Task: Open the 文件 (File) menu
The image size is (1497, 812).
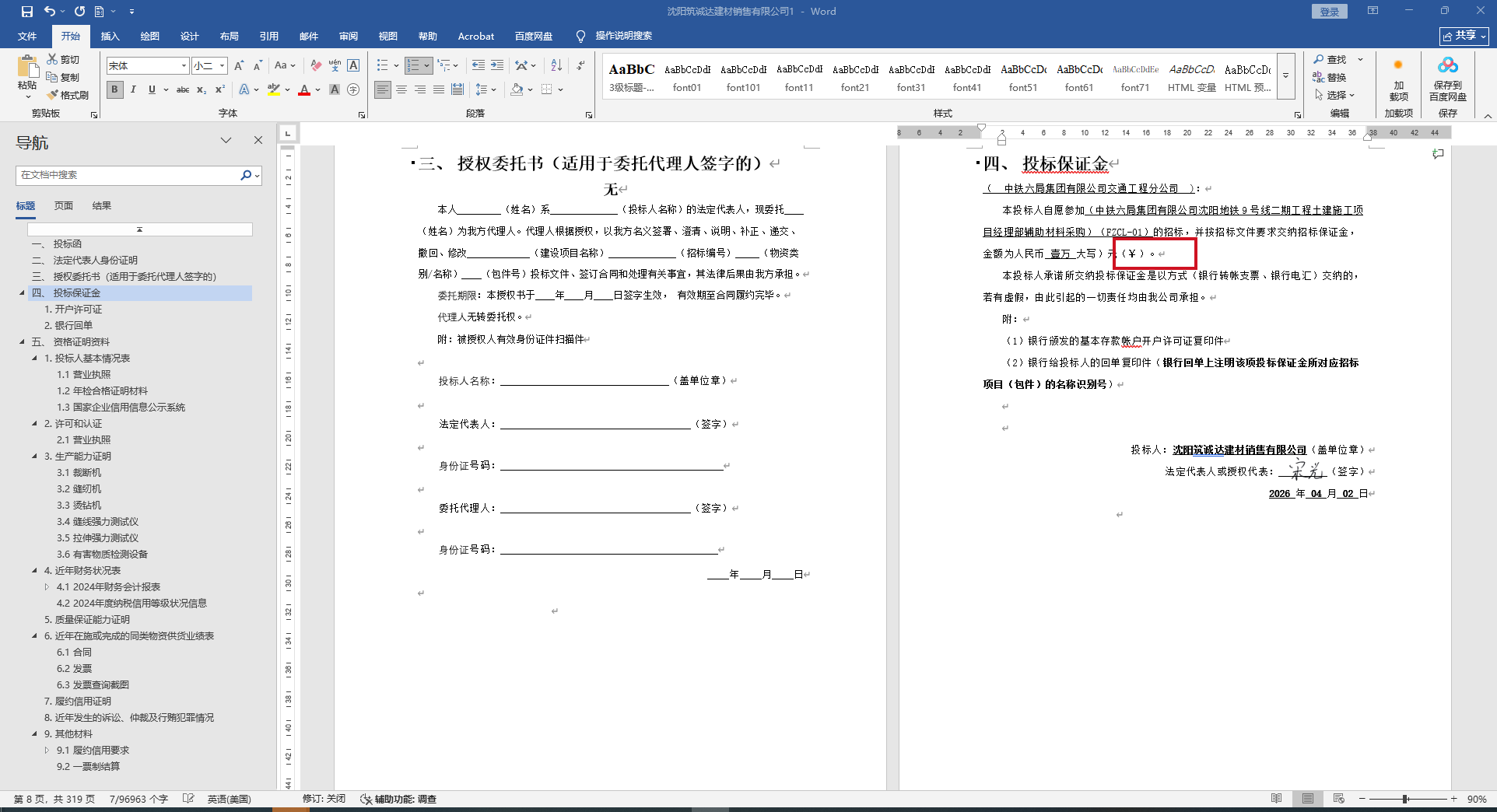Action: click(x=27, y=36)
